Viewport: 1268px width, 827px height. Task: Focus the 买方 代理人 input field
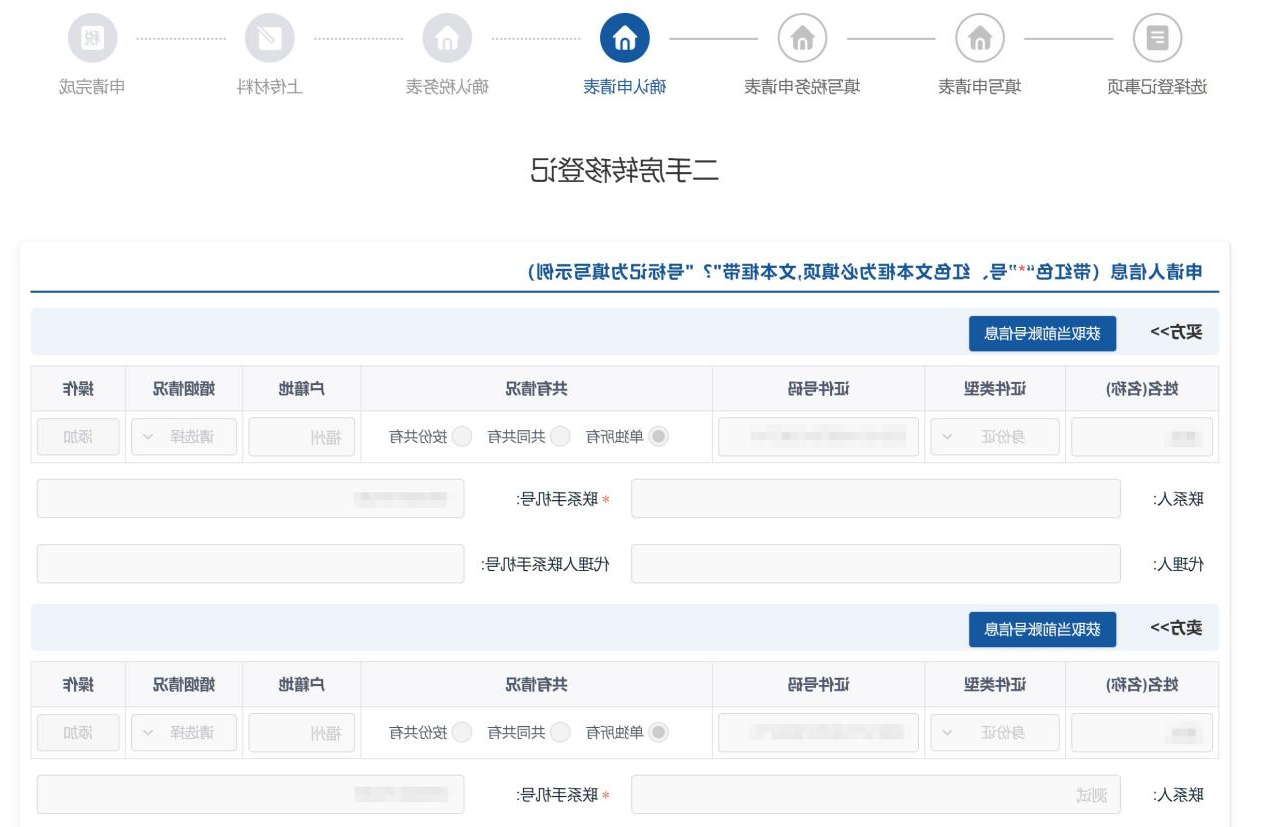(876, 564)
